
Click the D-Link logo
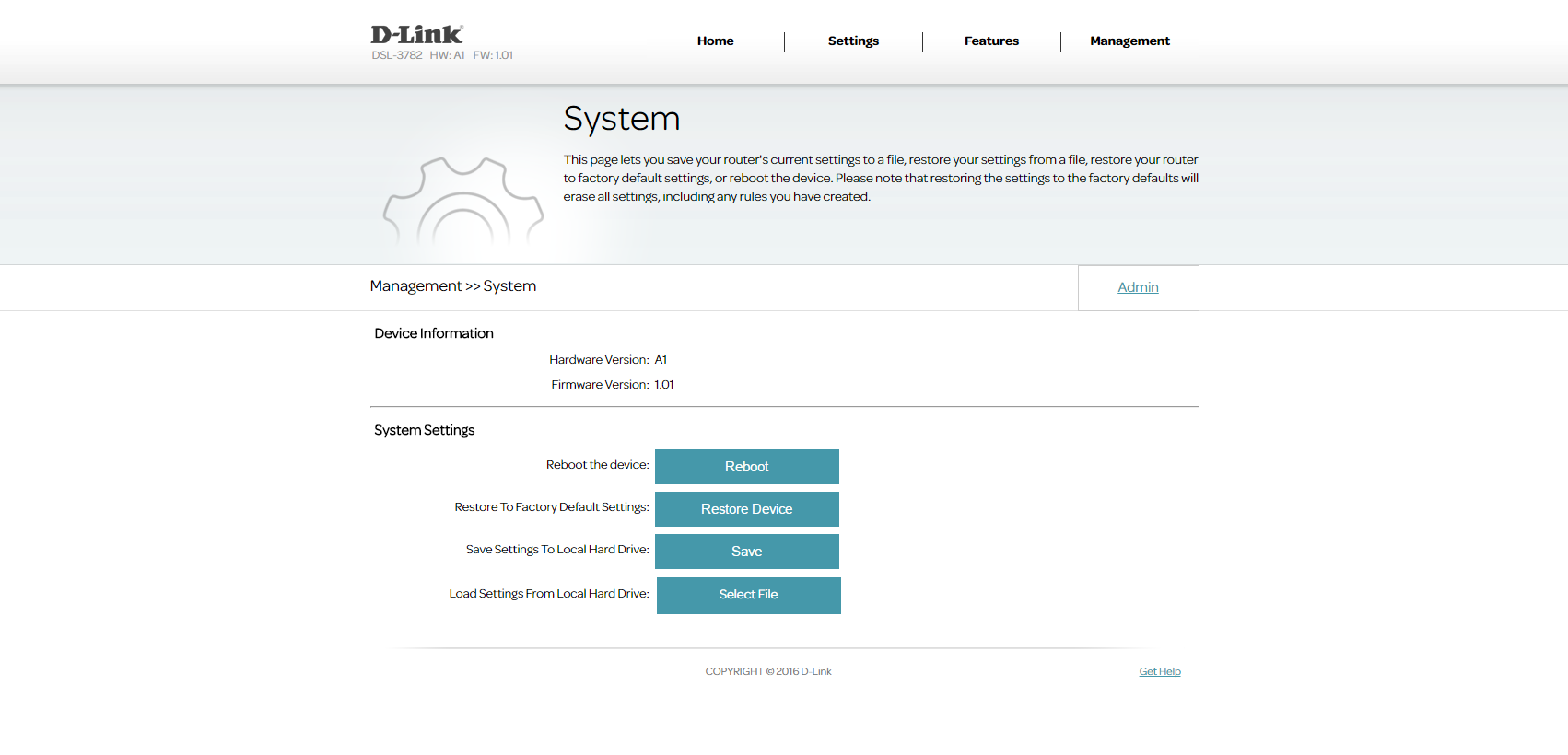click(x=416, y=34)
